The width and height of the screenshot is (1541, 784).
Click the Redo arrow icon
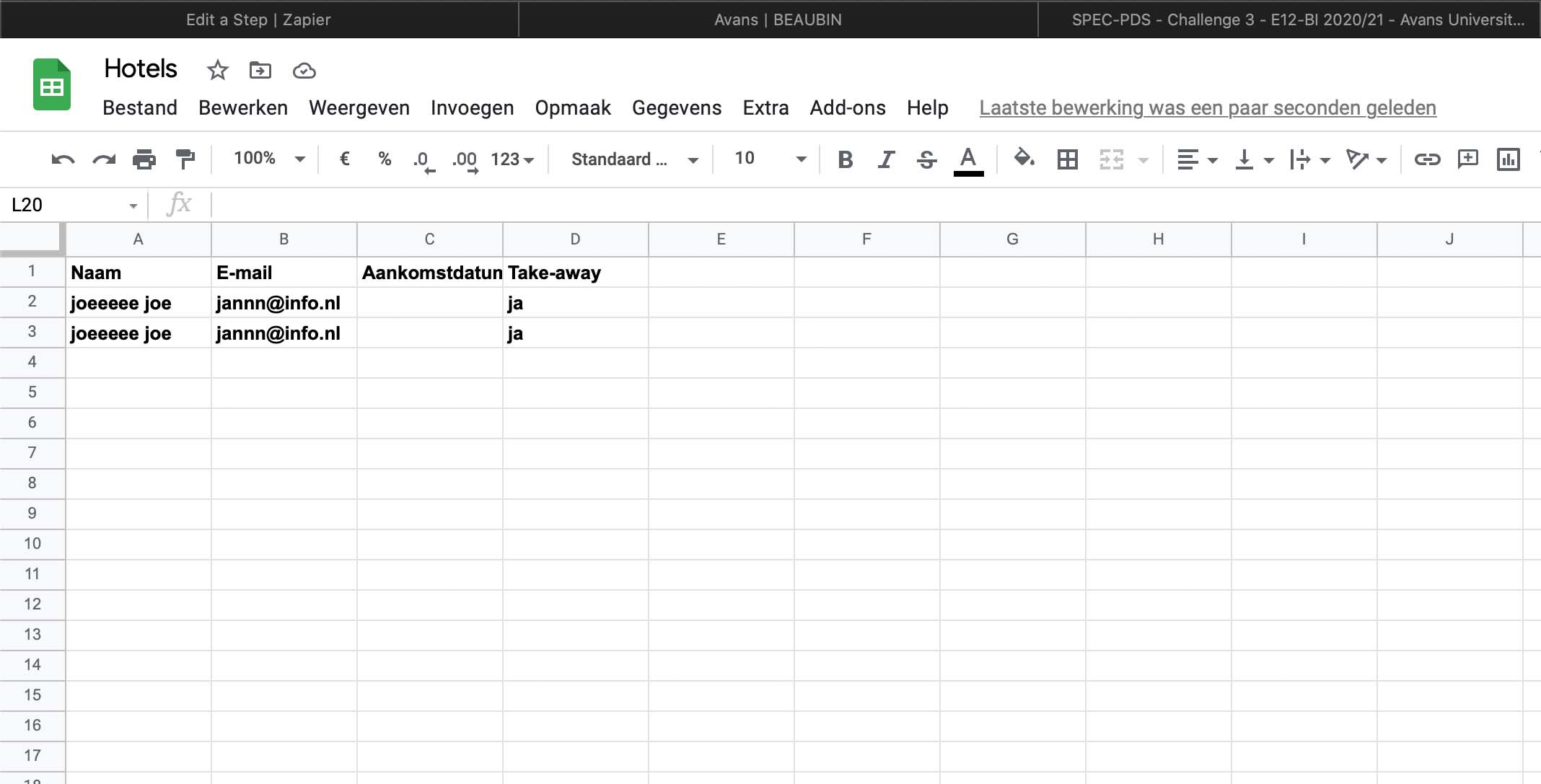104,159
